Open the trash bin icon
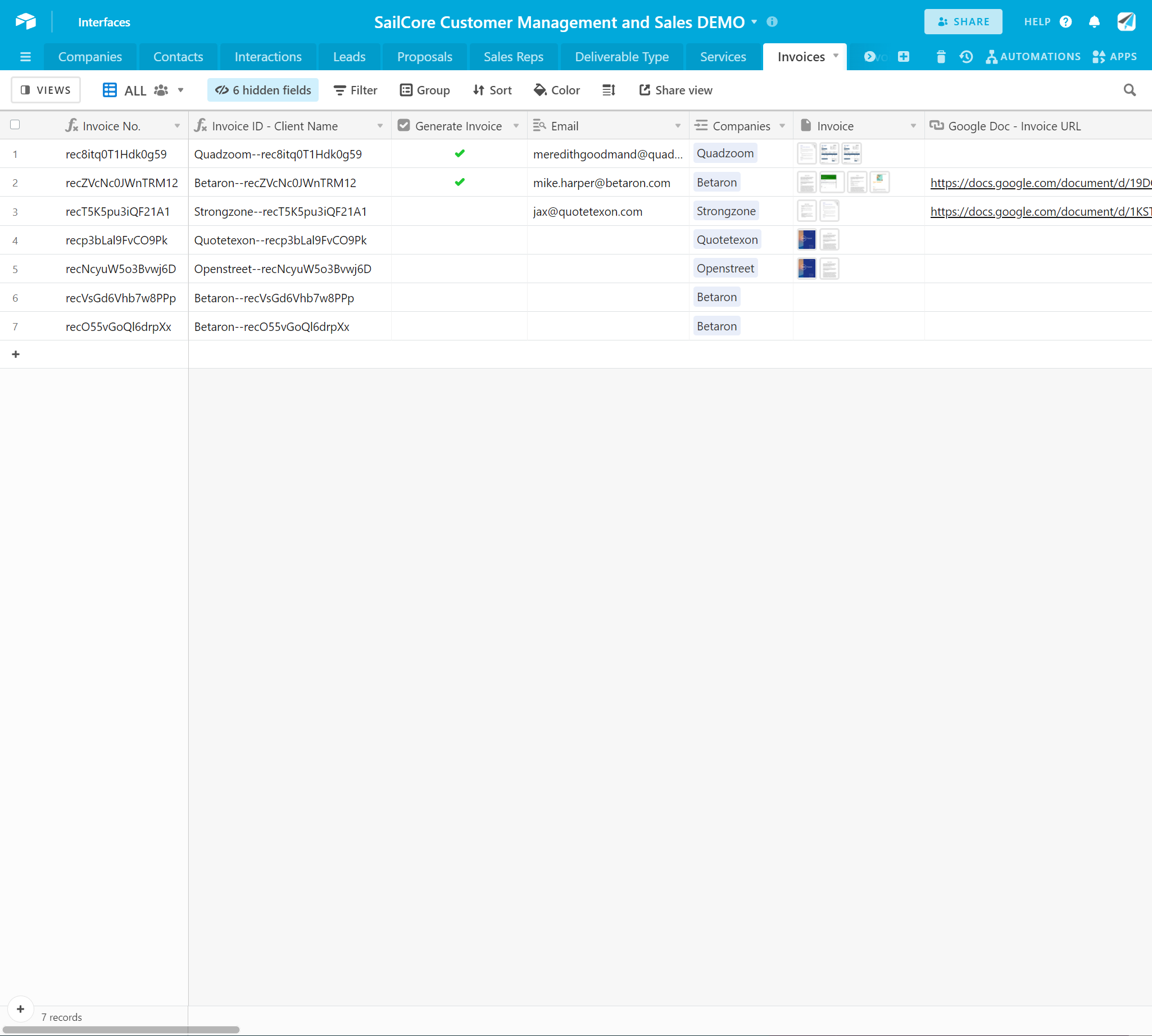 pyautogui.click(x=941, y=57)
